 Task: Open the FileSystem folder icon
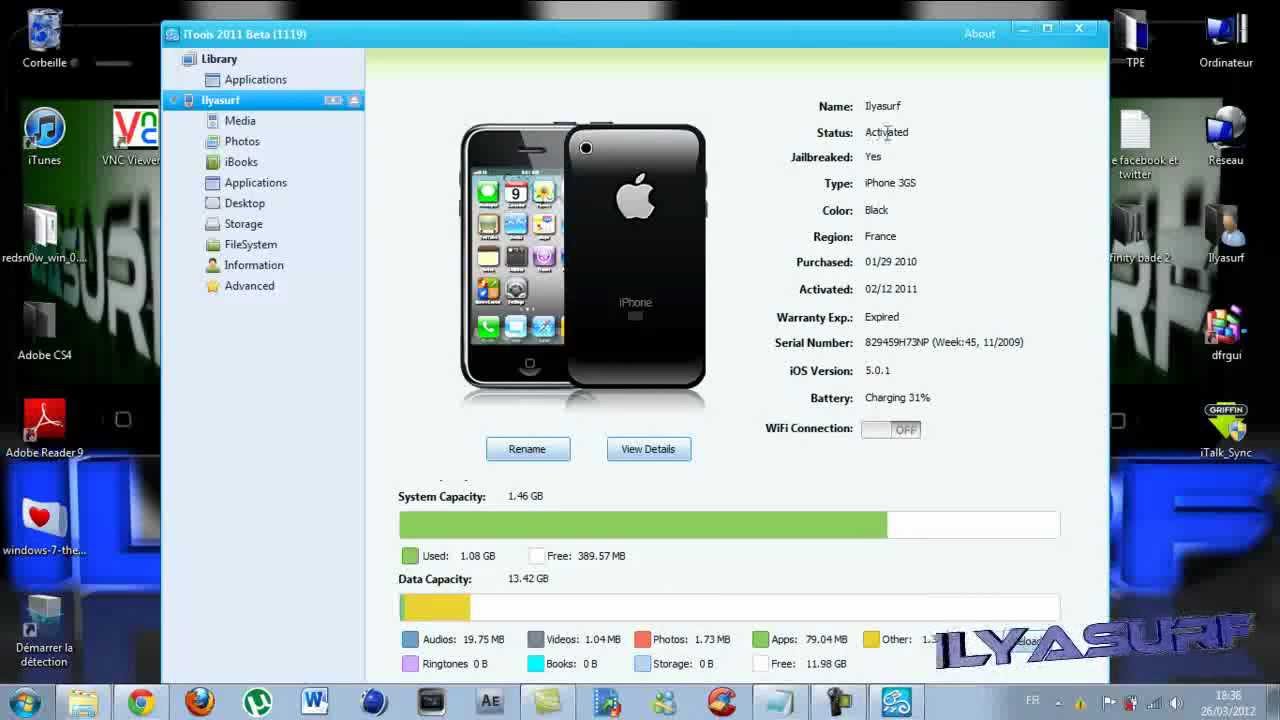point(213,245)
